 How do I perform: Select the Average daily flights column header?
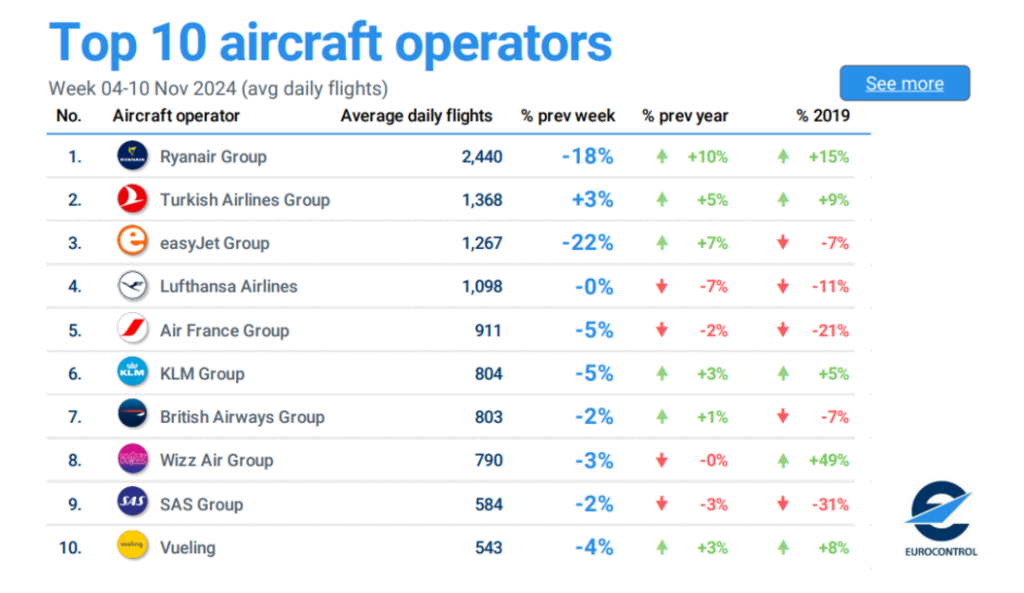416,116
